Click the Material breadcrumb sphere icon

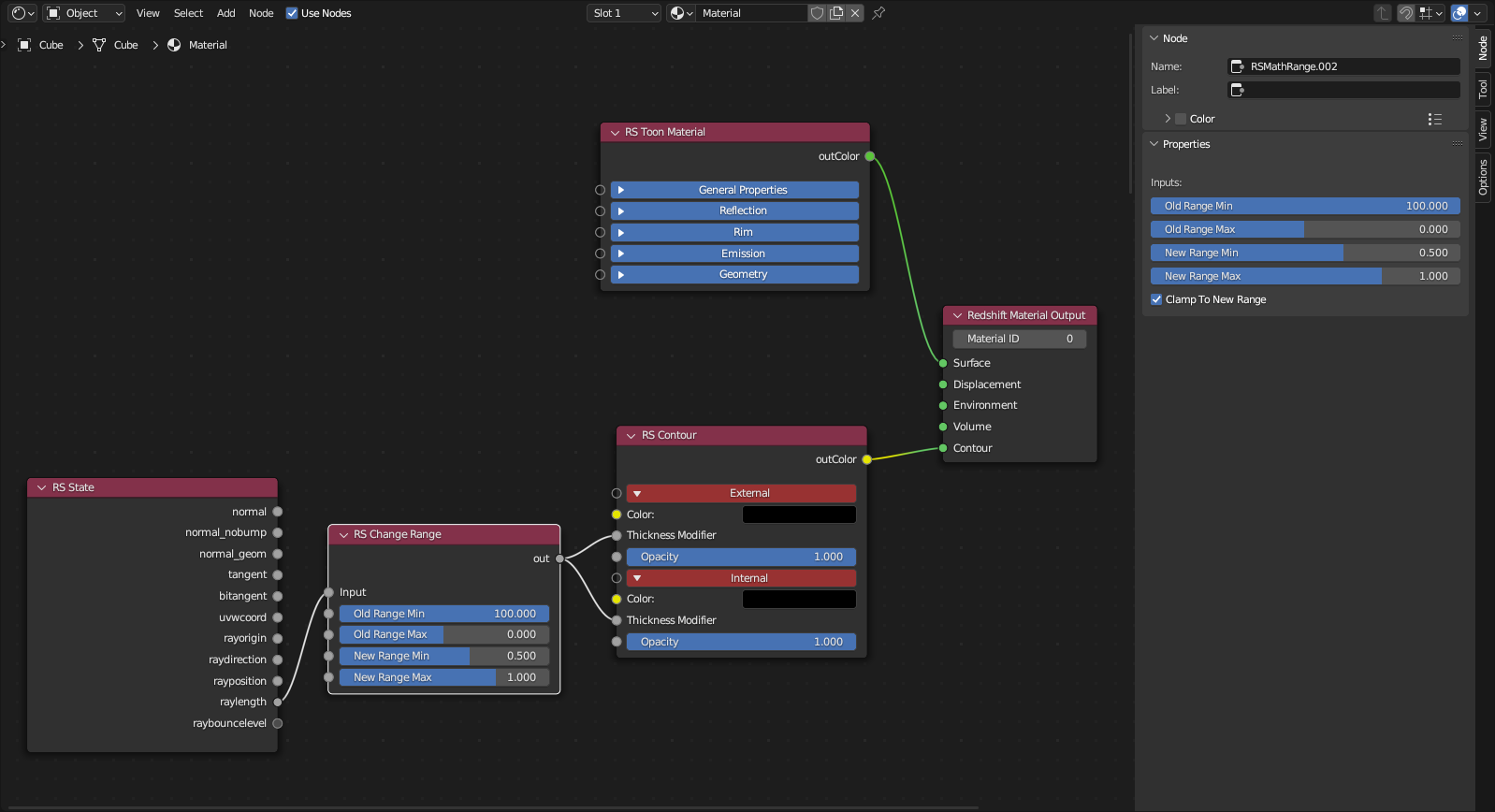(174, 45)
